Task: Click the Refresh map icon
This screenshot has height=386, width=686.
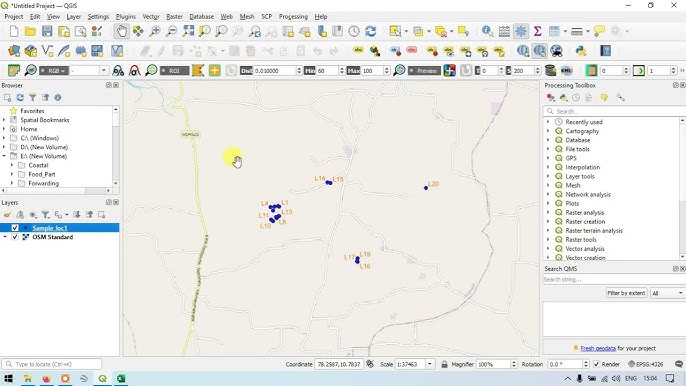Action: click(x=371, y=31)
